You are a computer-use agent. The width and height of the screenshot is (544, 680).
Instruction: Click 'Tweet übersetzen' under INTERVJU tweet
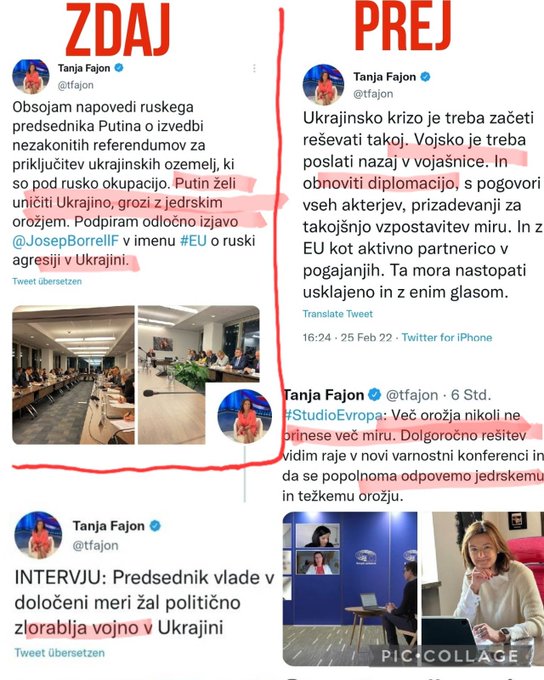pos(59,653)
